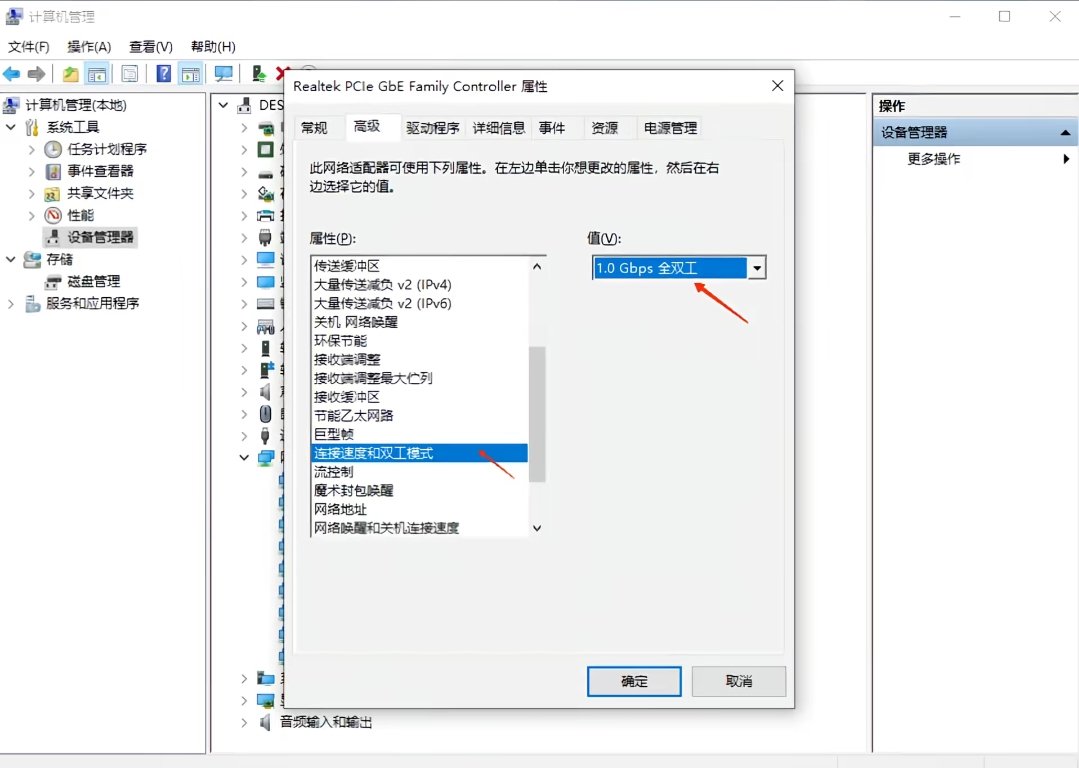This screenshot has height=768, width=1079.
Task: Click the 计算机管理 title bar app icon
Action: (14, 16)
